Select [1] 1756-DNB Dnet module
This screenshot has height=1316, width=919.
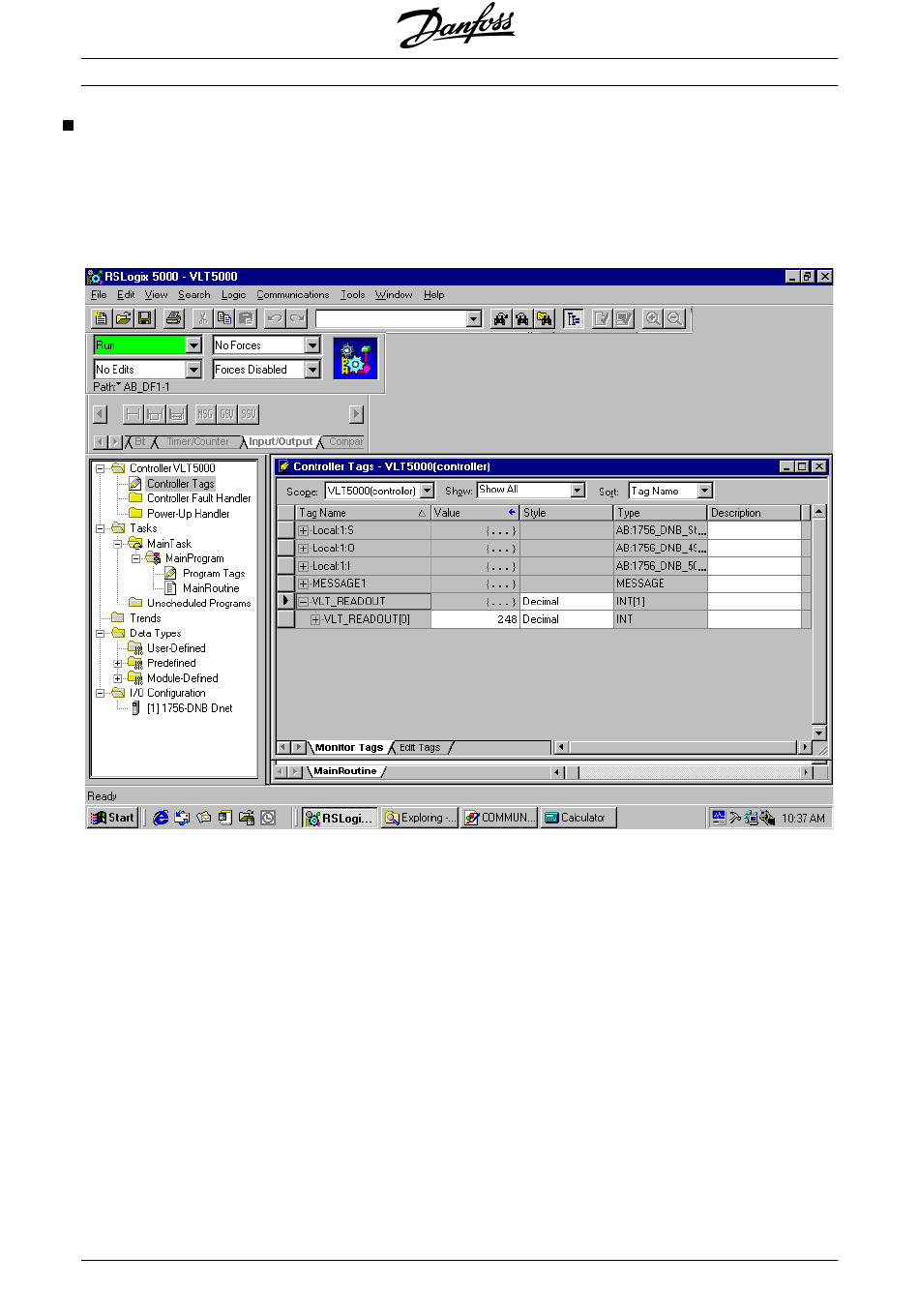pos(190,708)
